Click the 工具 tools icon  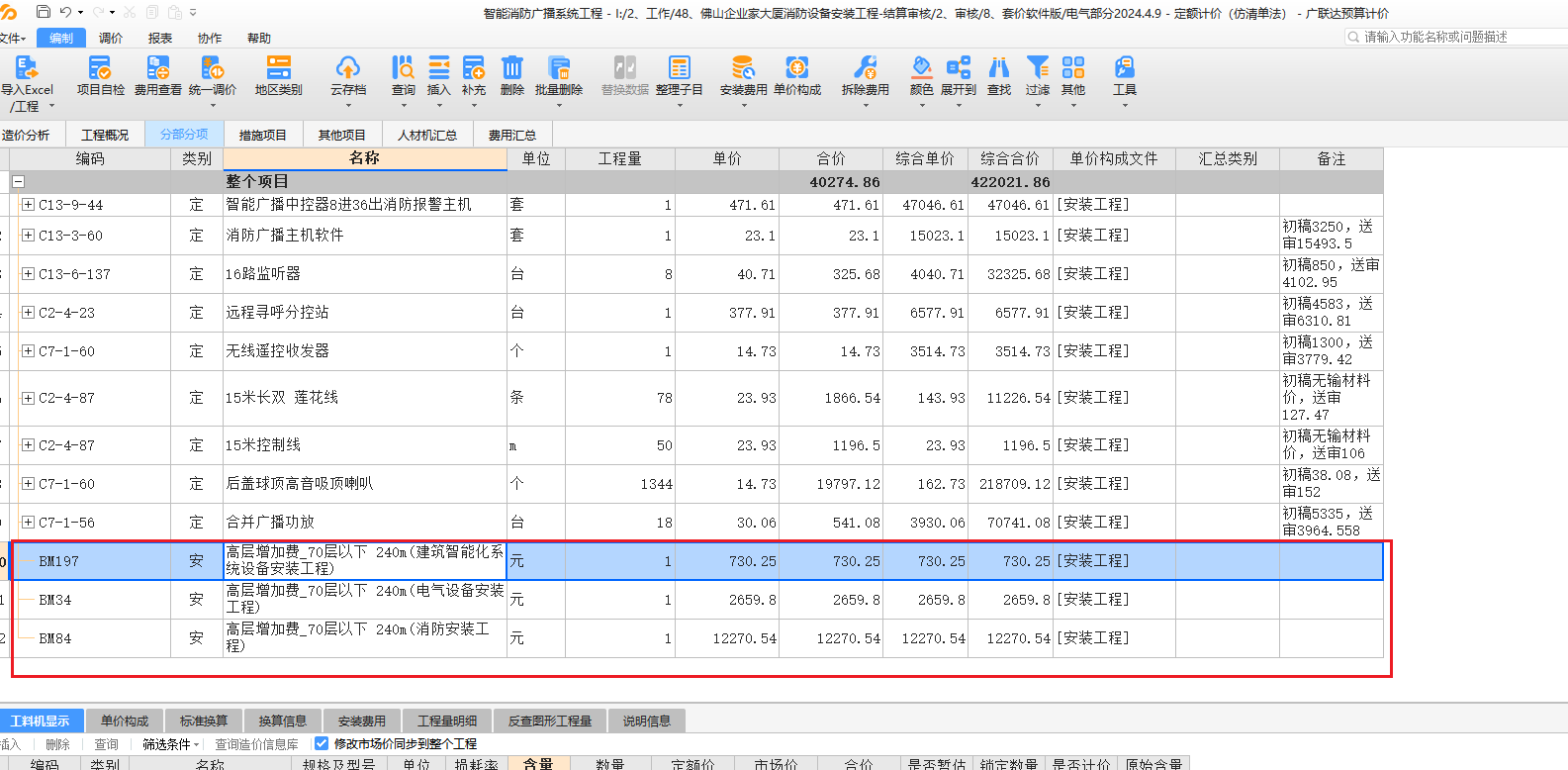click(1124, 67)
